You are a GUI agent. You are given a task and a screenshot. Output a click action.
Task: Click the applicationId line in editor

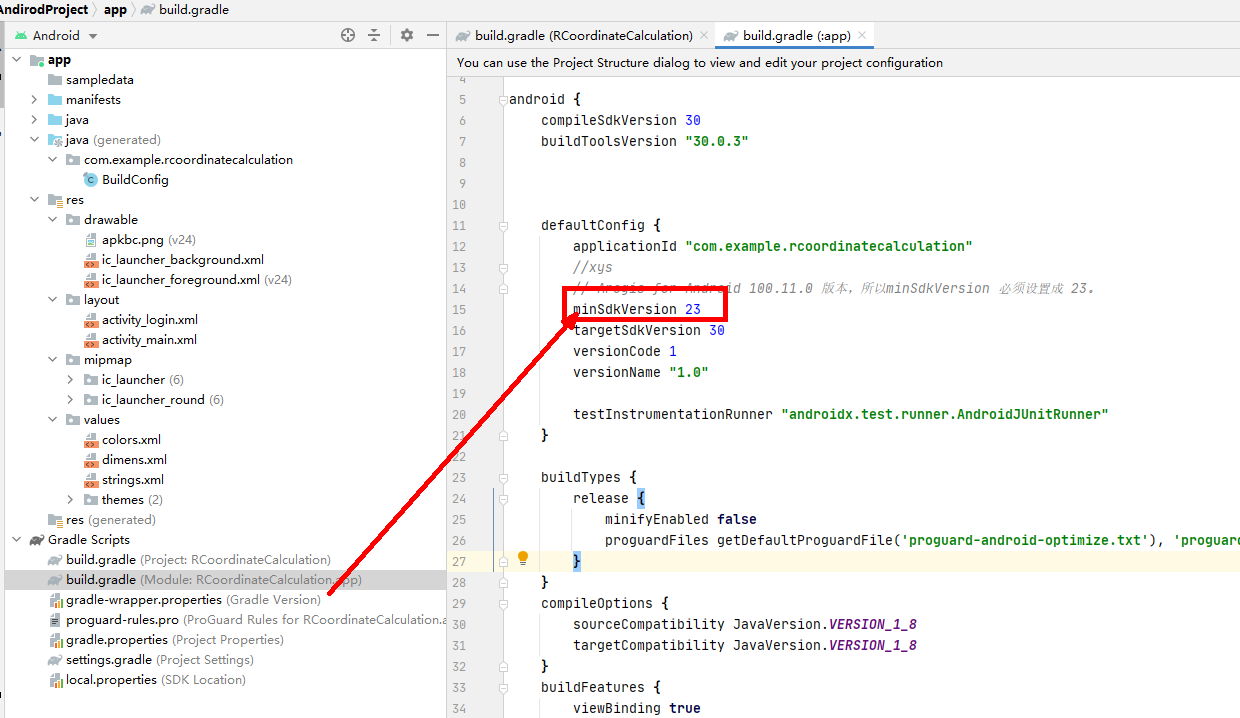(772, 246)
